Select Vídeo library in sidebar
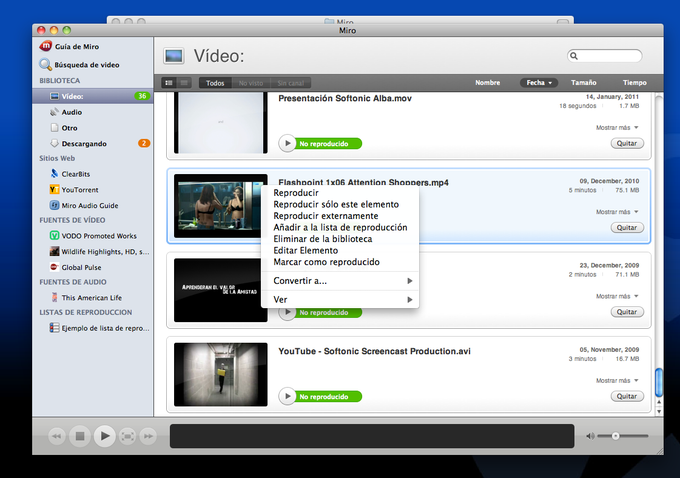The image size is (680, 478). point(92,96)
